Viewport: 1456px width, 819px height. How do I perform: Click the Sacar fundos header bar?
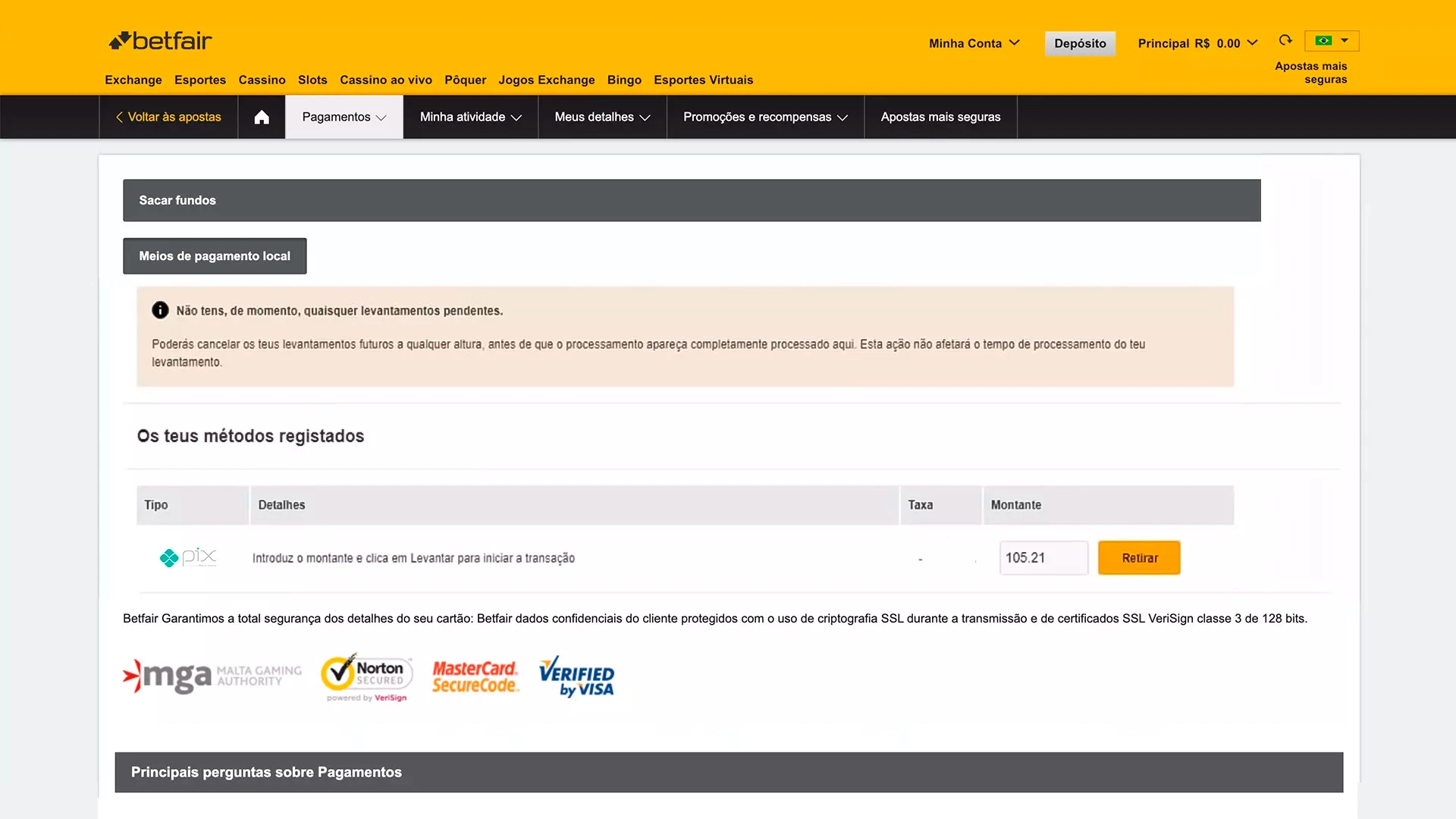(x=692, y=200)
